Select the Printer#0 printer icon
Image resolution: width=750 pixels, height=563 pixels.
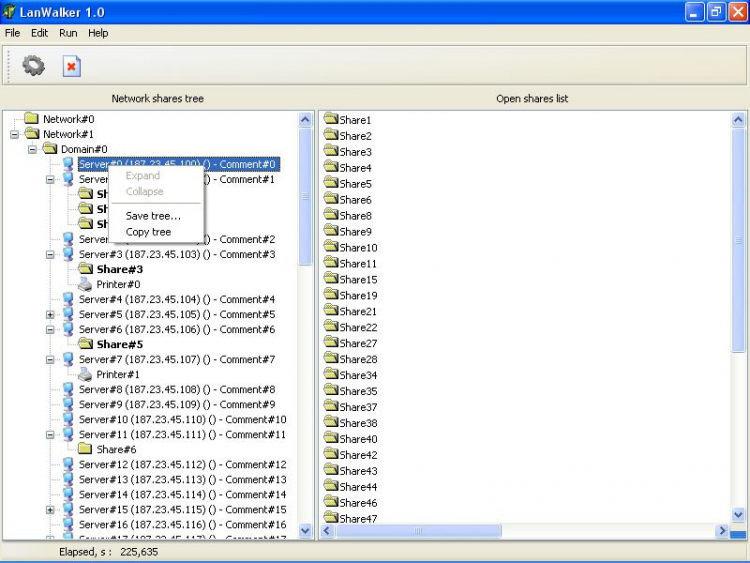86,284
